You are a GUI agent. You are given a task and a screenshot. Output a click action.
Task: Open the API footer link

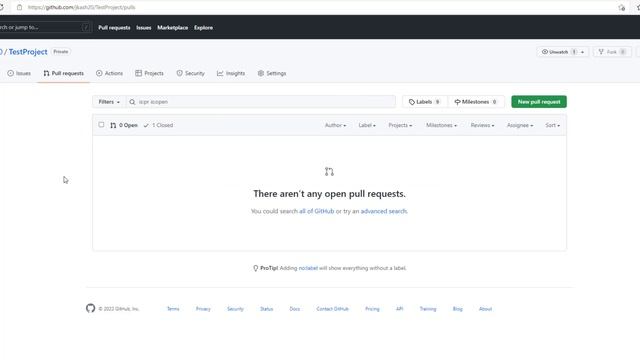pos(400,309)
